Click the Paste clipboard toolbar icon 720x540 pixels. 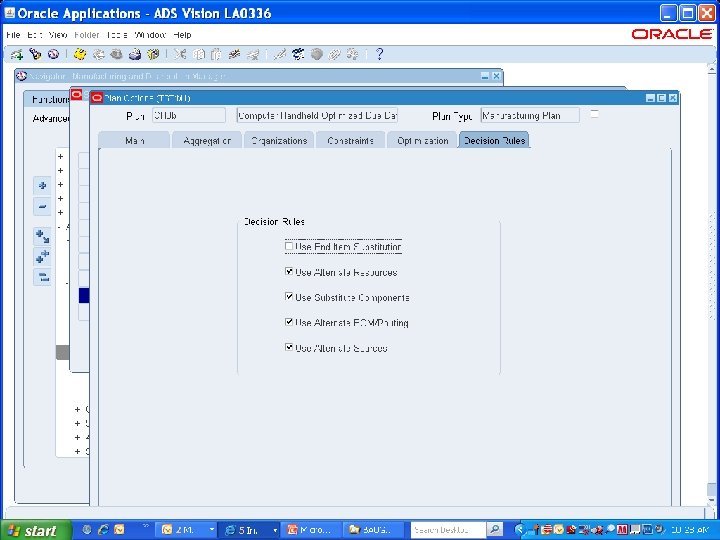[216, 55]
